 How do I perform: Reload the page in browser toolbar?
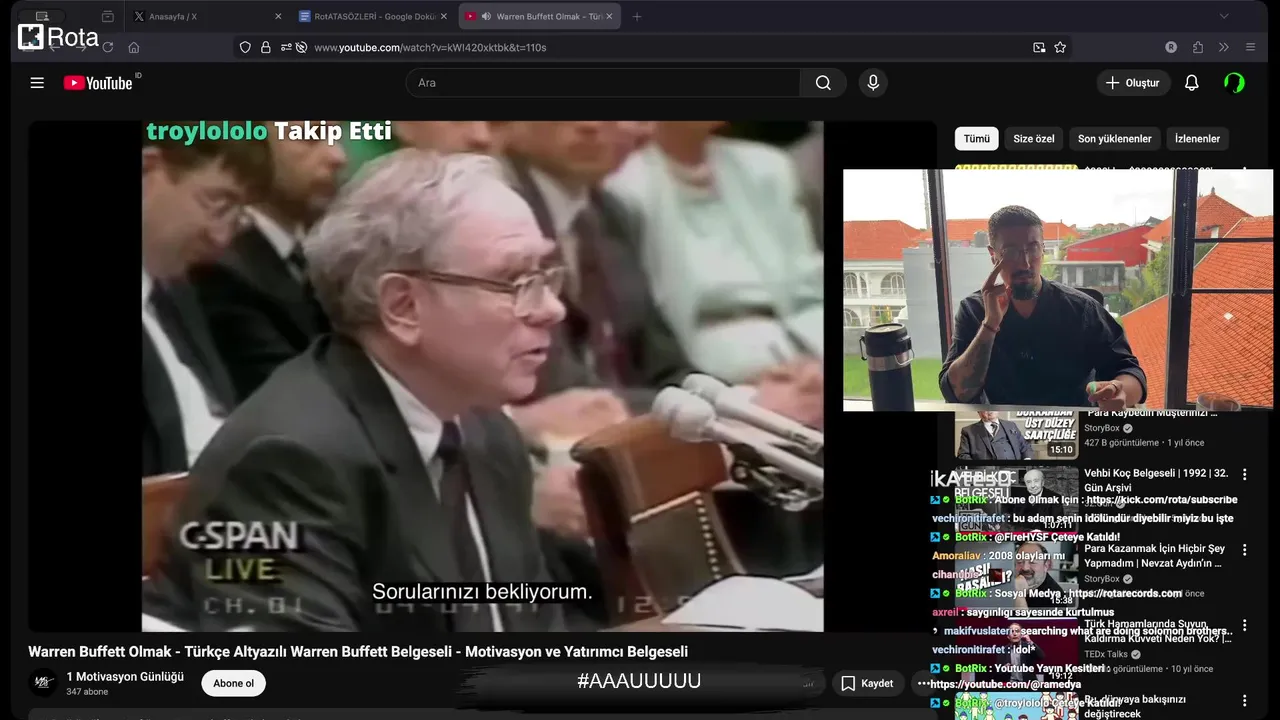point(108,47)
